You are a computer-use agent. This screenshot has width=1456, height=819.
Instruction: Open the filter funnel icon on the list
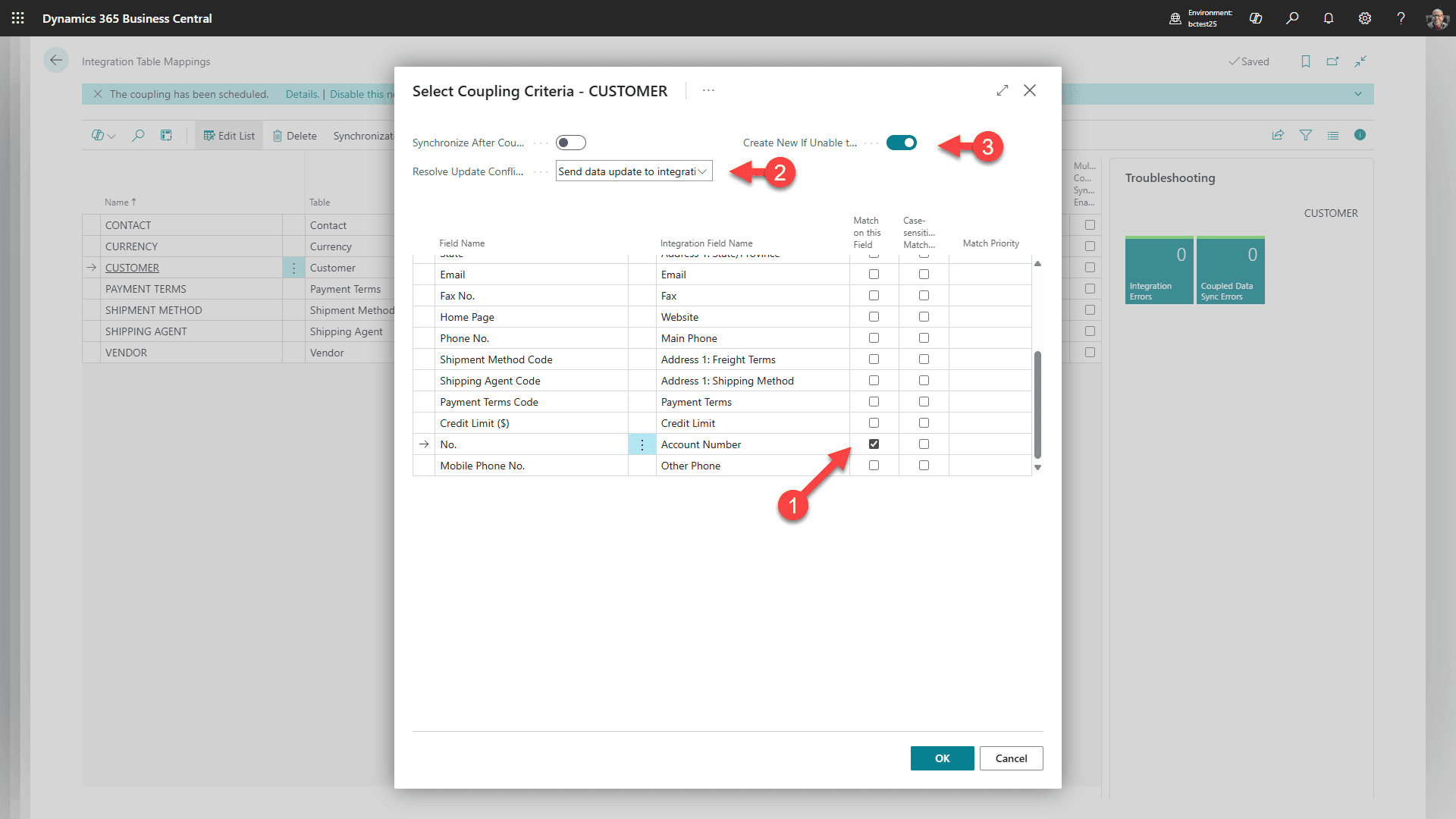(x=1306, y=135)
